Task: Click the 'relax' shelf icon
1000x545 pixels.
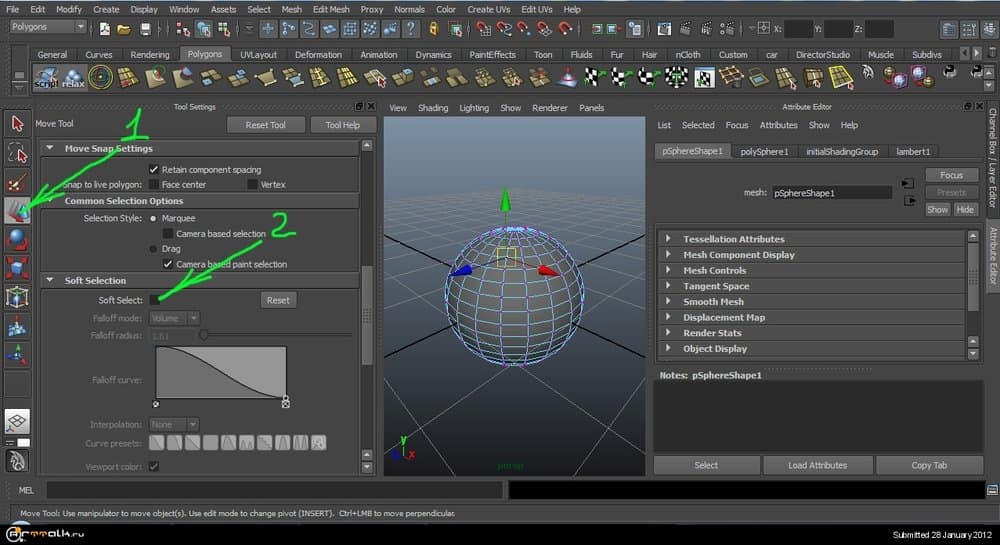Action: pyautogui.click(x=73, y=77)
